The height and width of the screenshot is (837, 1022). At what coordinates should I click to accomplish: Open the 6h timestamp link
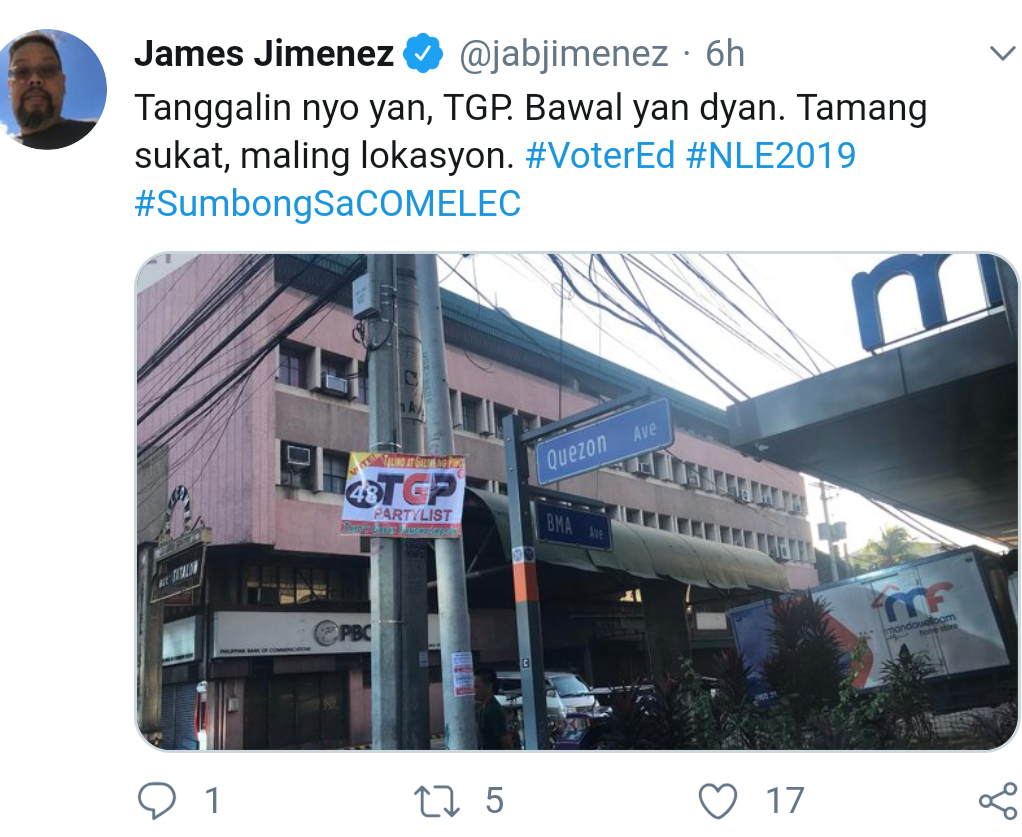tap(725, 53)
